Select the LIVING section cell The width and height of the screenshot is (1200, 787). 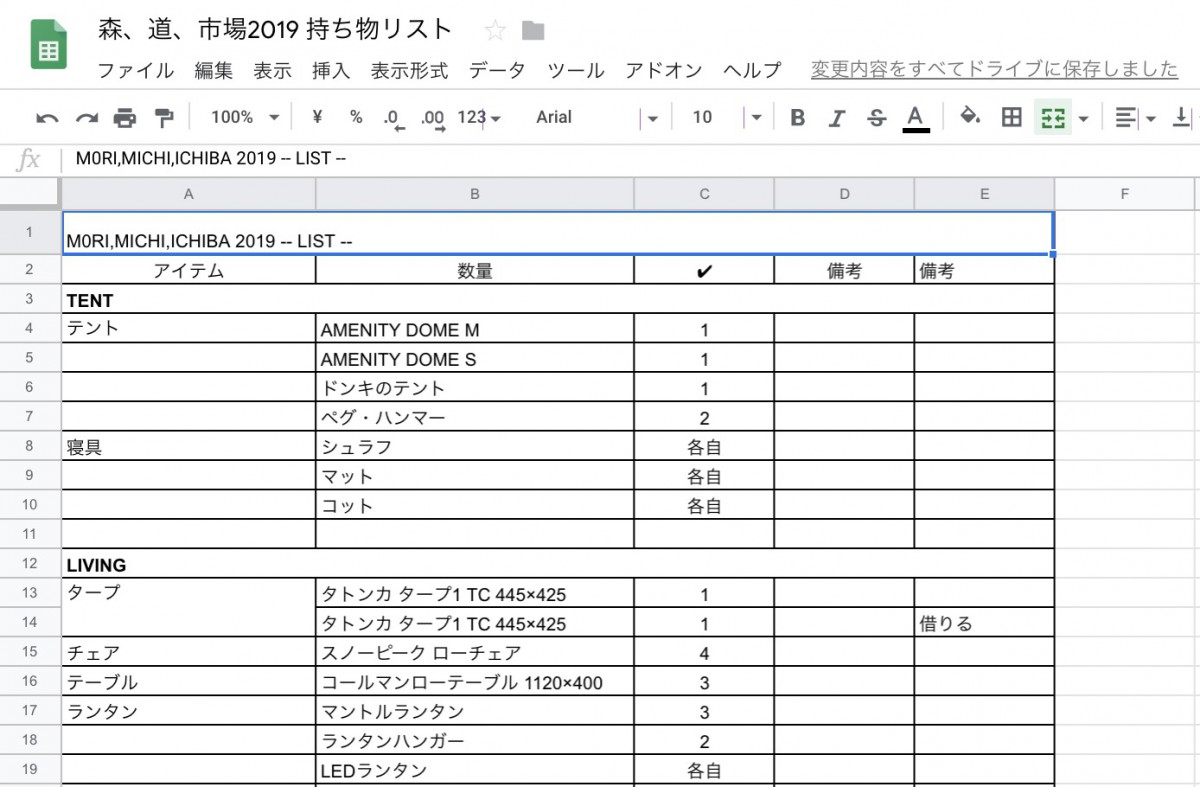558,564
